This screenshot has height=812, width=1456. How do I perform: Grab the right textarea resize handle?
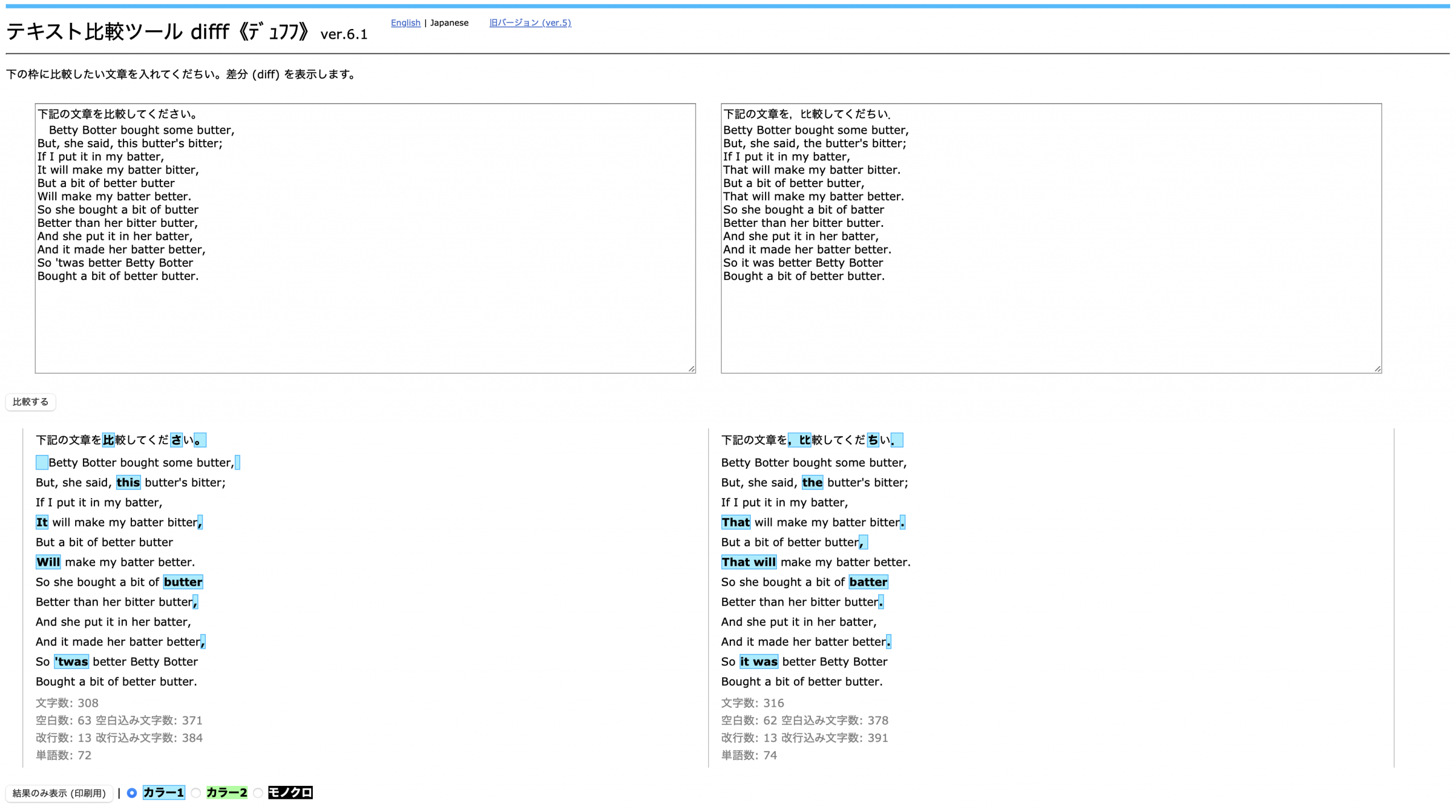coord(1378,369)
